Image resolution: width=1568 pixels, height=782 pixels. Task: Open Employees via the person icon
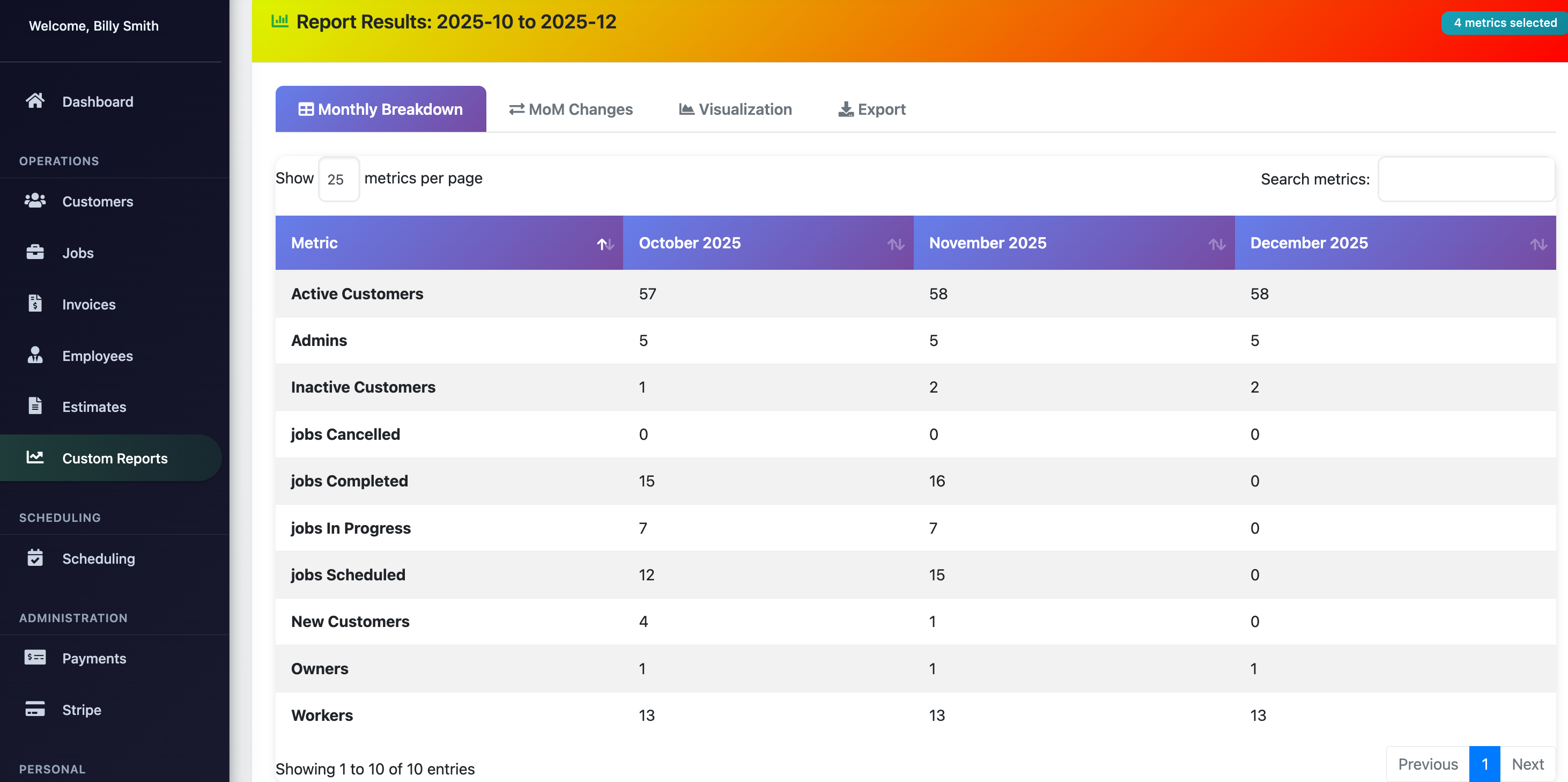coord(35,355)
